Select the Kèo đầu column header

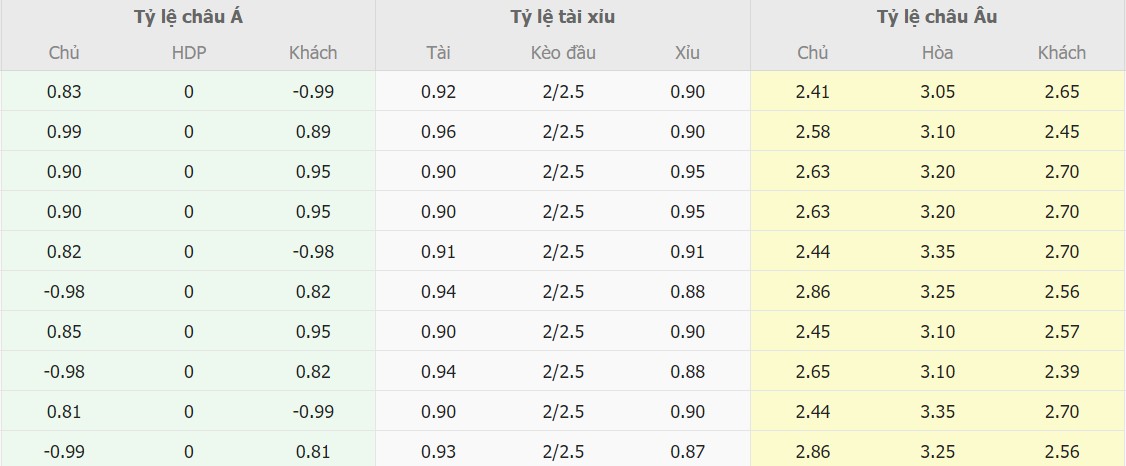coord(564,52)
